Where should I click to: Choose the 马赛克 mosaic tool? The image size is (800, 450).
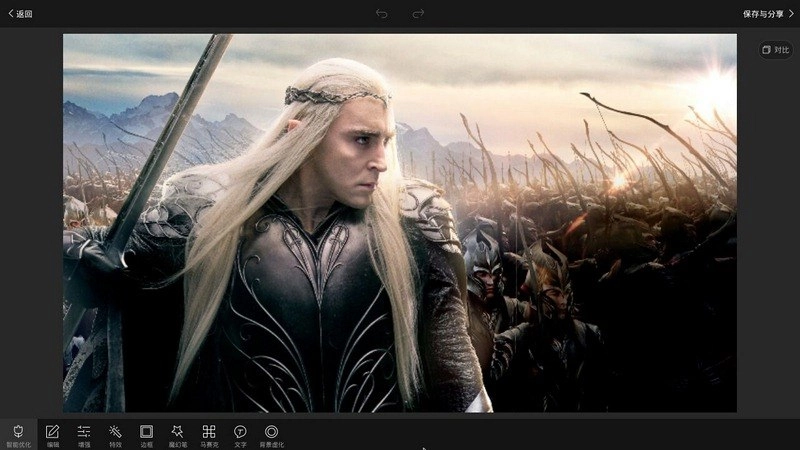pos(209,434)
